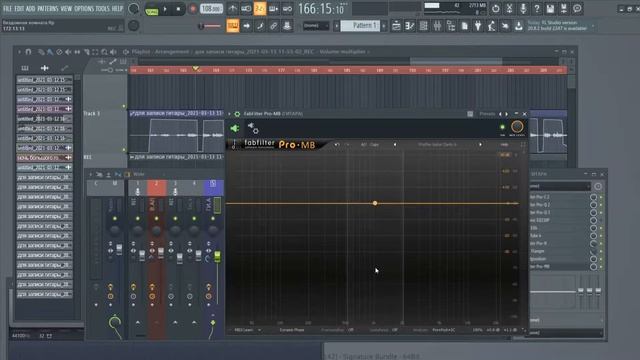Open the TOOLS menu

point(102,8)
